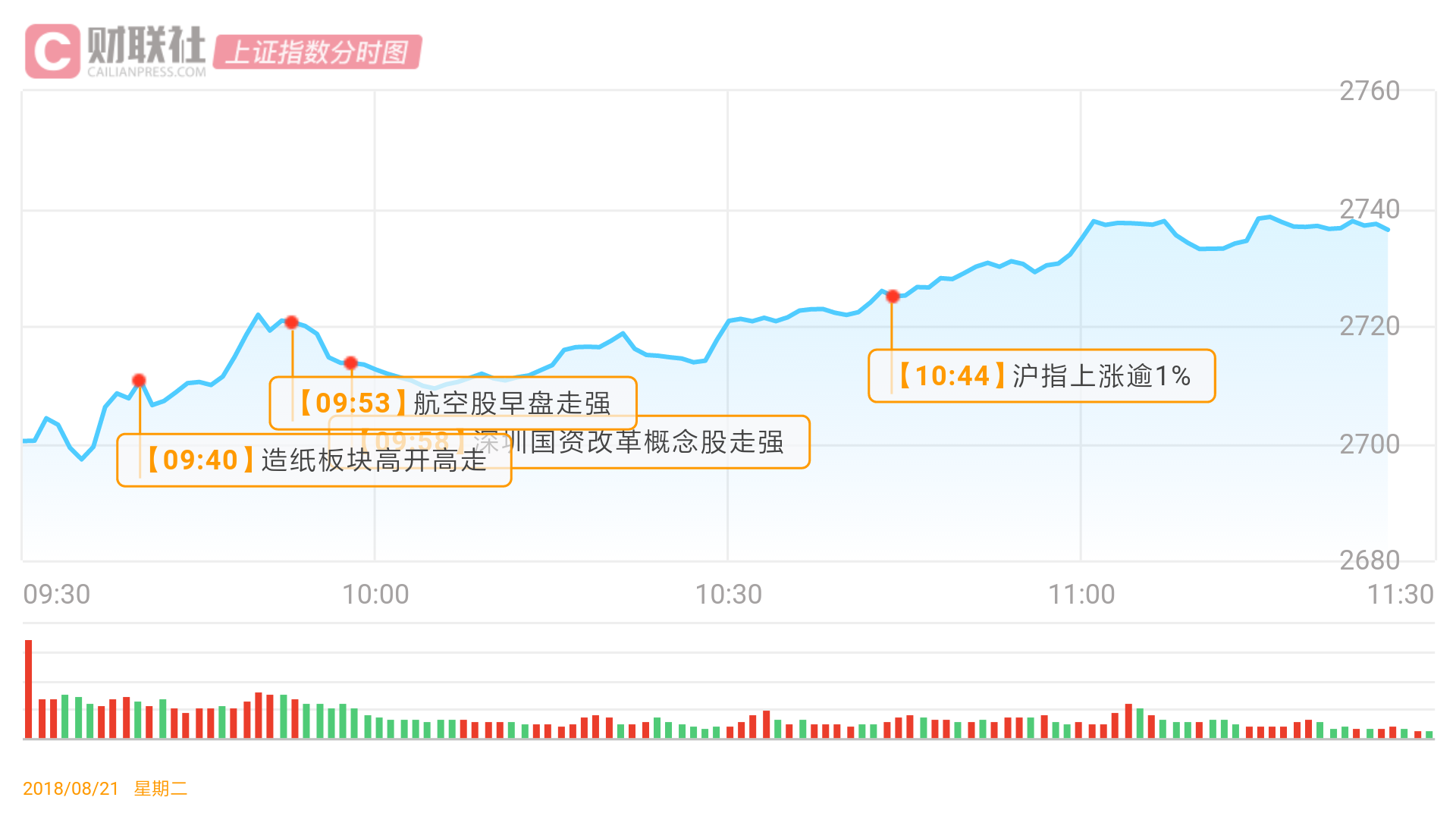
Task: Click the 11:00 time axis label
Action: (x=1081, y=595)
